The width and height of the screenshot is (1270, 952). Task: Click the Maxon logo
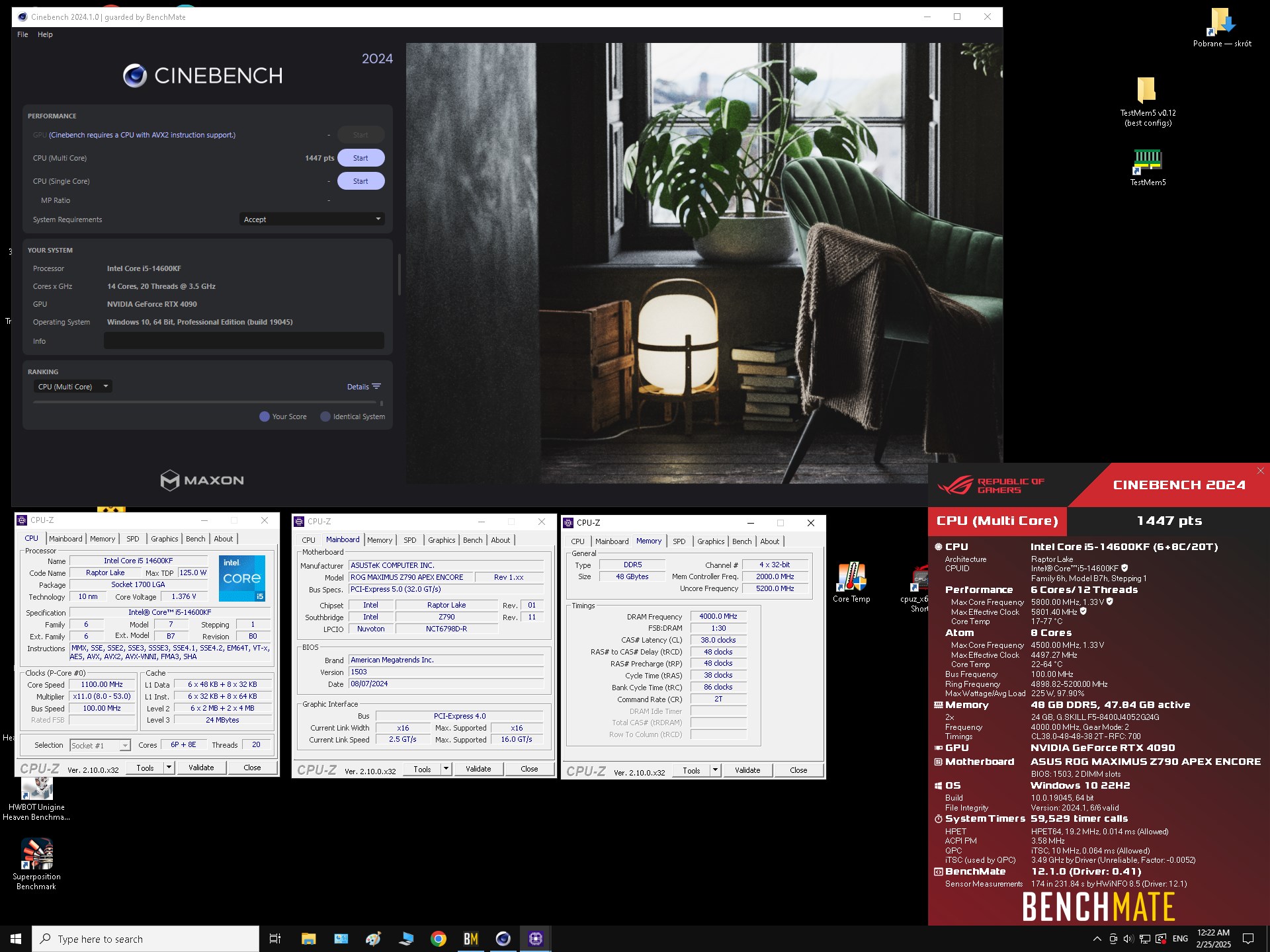(x=202, y=480)
